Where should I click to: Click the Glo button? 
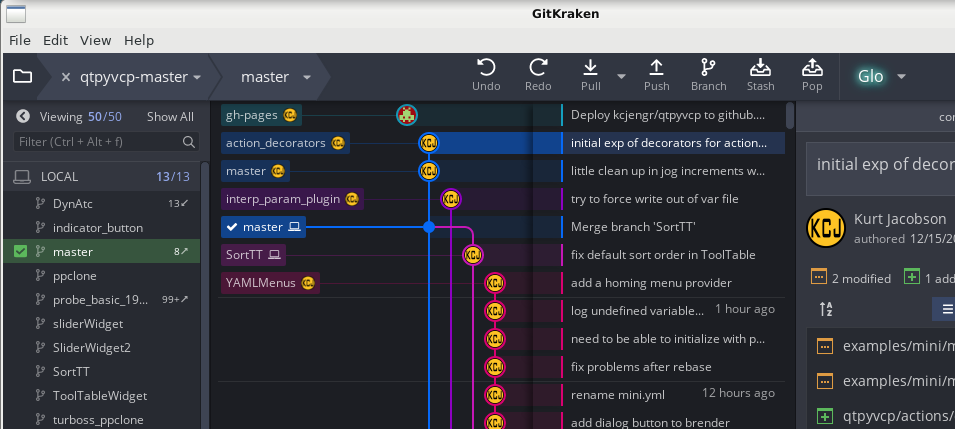(x=870, y=76)
